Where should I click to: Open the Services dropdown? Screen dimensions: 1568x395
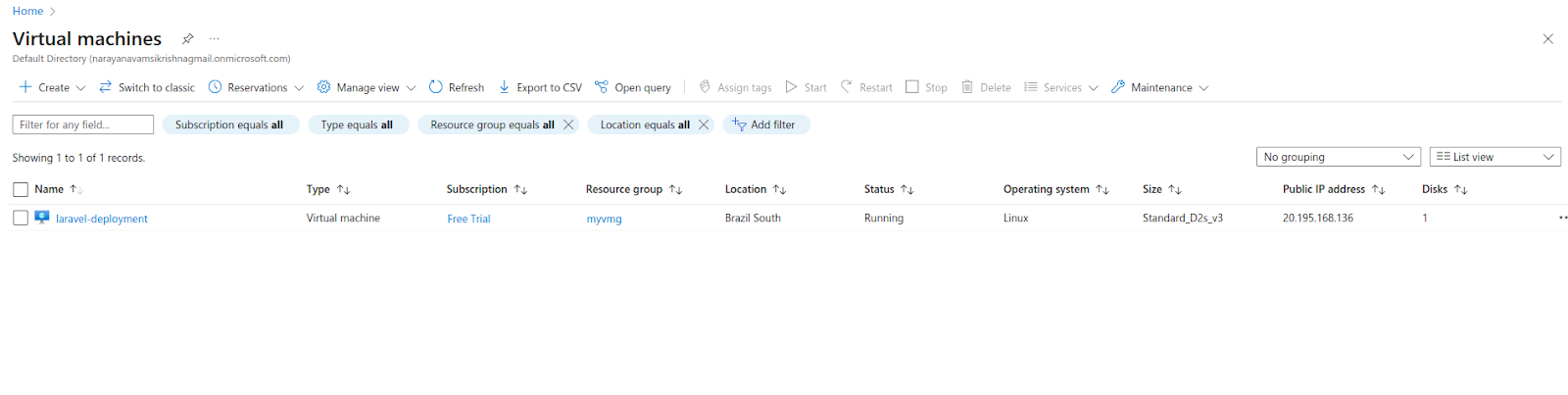click(x=1061, y=87)
